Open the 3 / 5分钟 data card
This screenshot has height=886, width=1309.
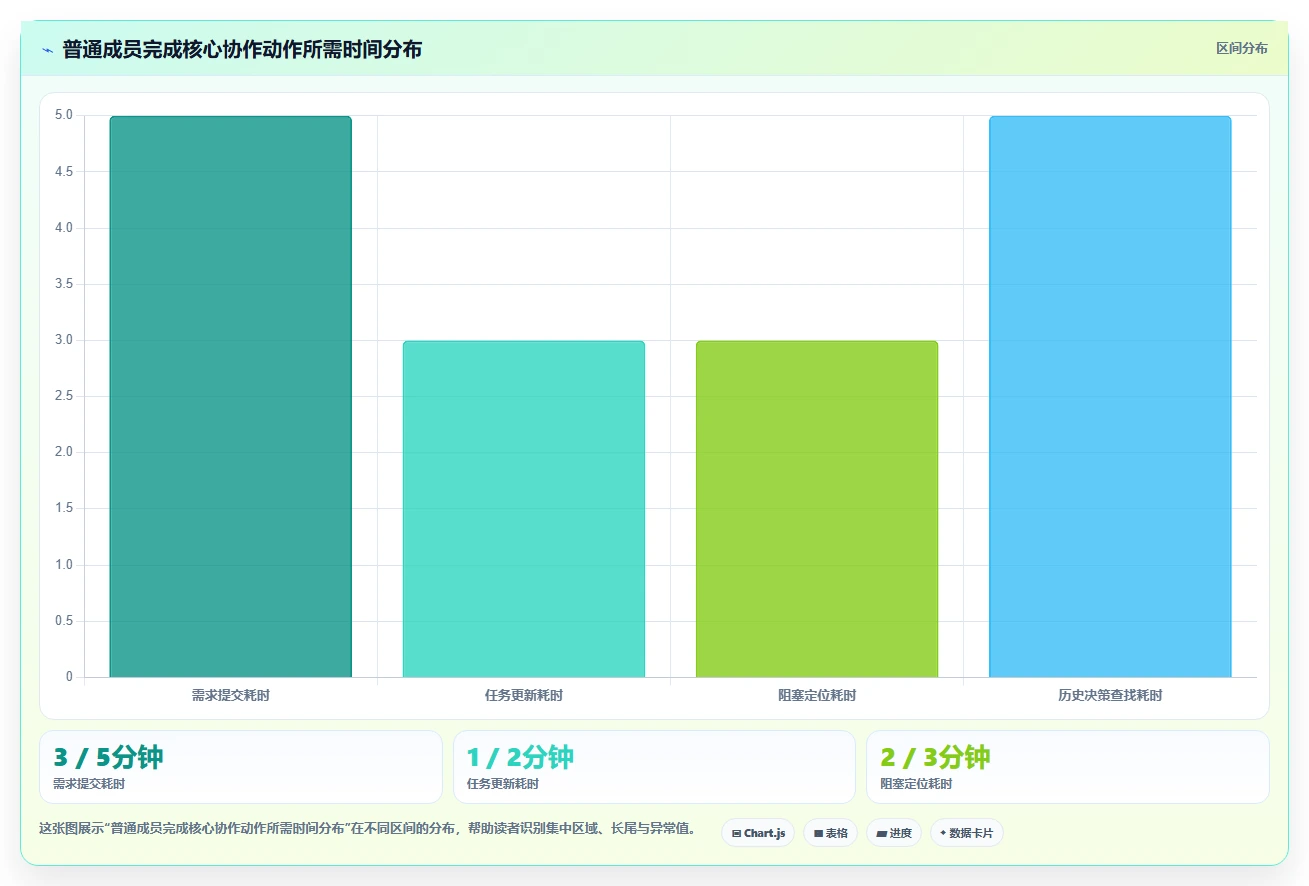point(240,767)
